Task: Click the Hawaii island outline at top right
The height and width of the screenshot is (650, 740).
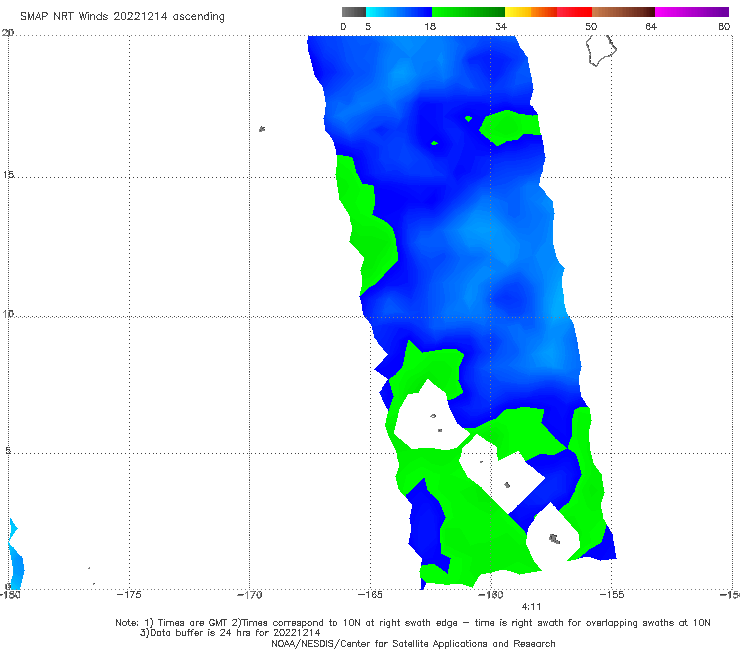Action: [601, 51]
